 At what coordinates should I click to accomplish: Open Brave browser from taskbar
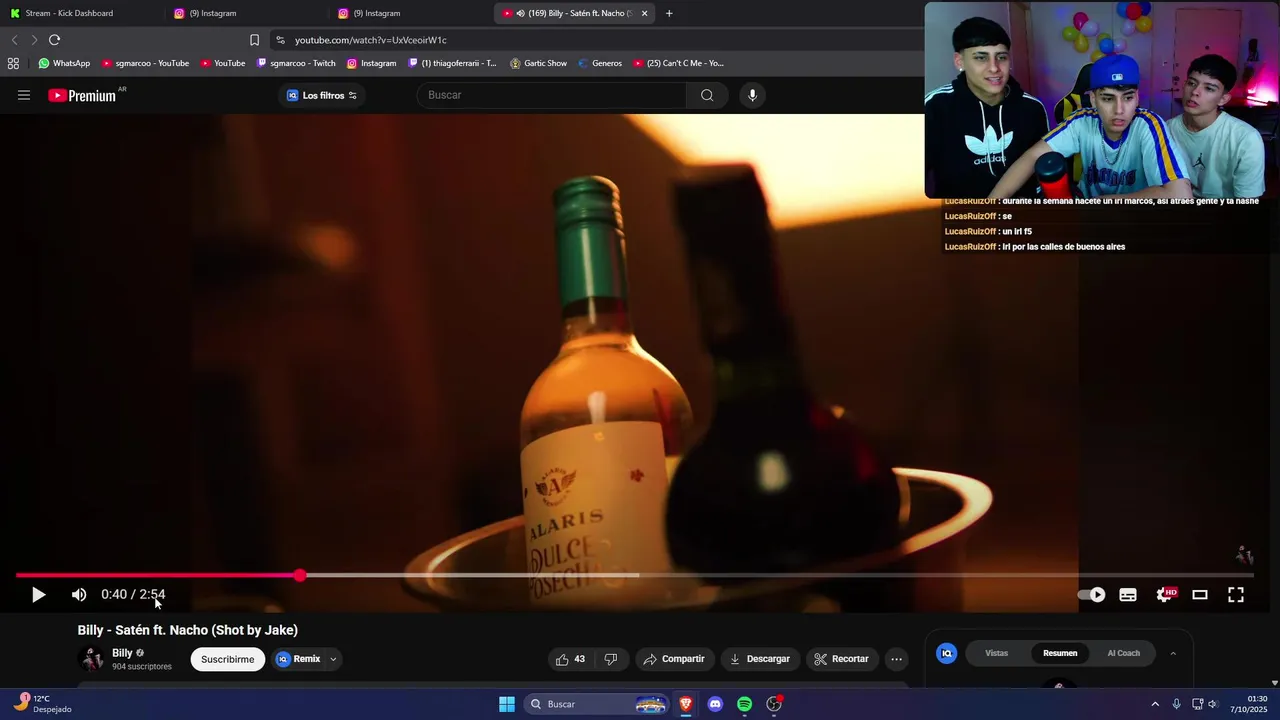(x=686, y=704)
